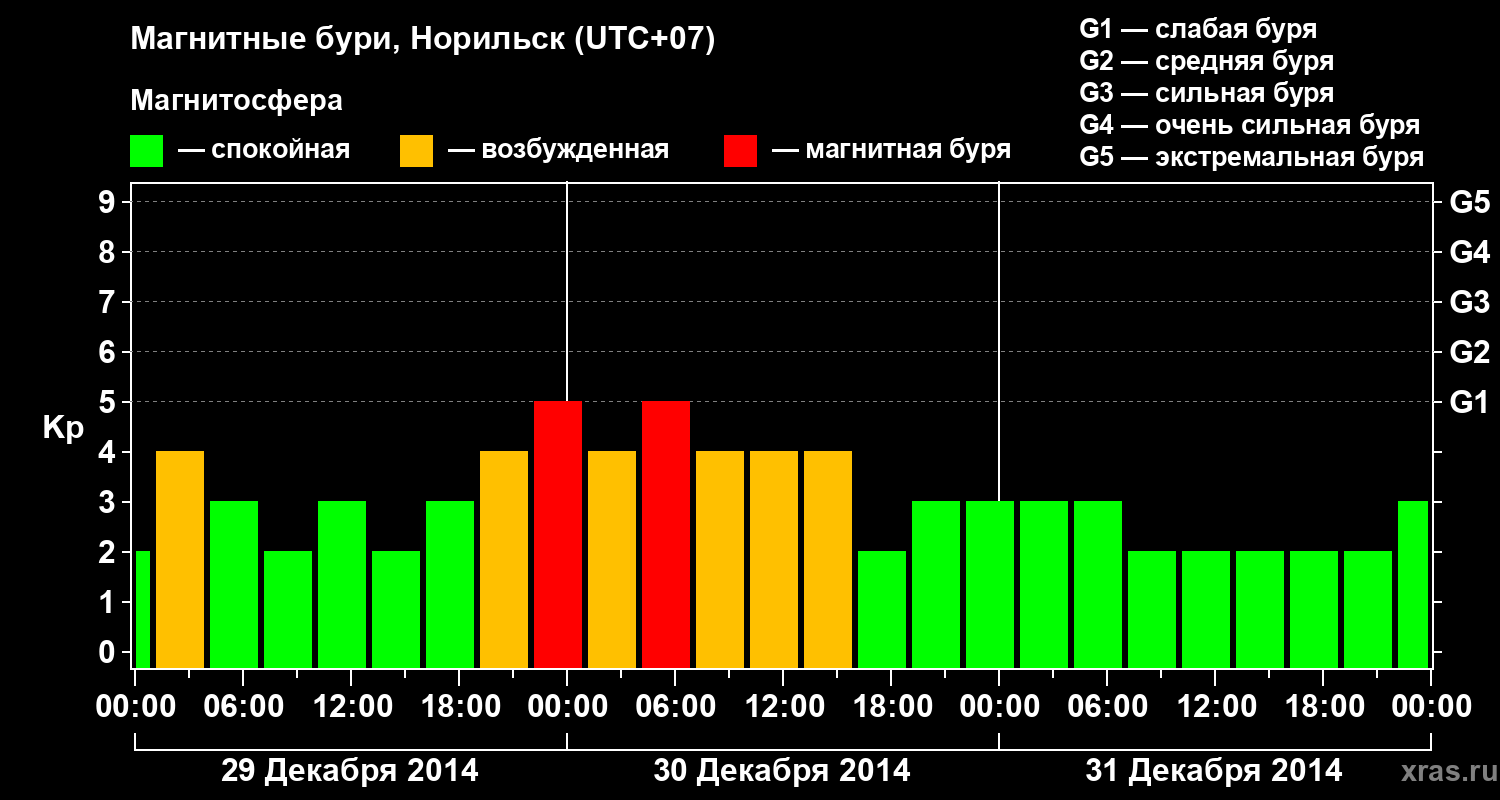Click the orange Kp 4 bar between the two red bars
The width and height of the screenshot is (1500, 800).
click(x=612, y=559)
